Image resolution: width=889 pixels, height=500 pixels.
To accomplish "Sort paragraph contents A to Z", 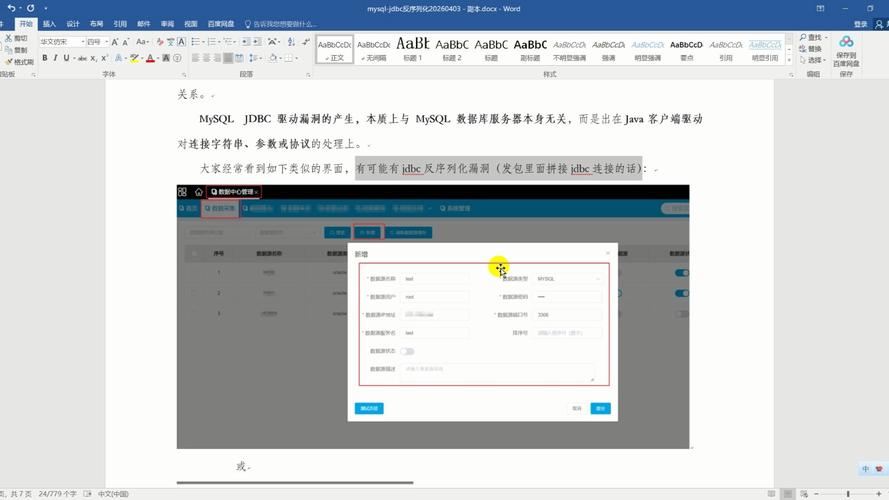I will (x=291, y=42).
